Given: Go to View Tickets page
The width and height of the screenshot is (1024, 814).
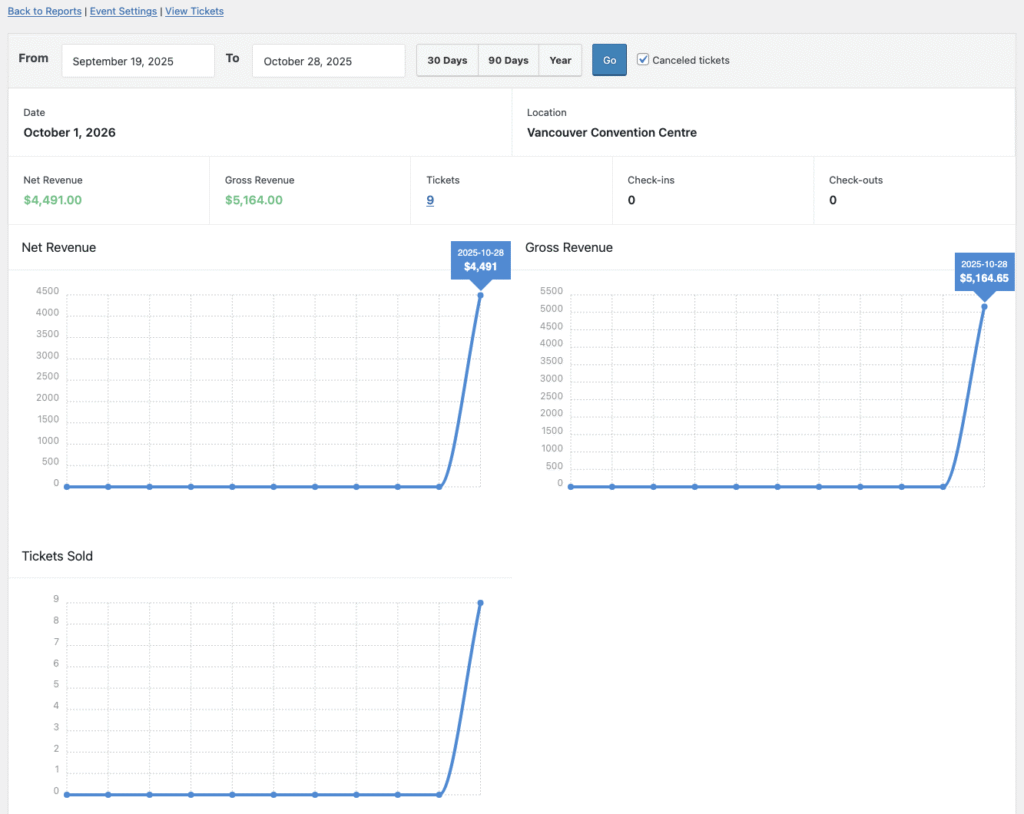Looking at the screenshot, I should [194, 11].
